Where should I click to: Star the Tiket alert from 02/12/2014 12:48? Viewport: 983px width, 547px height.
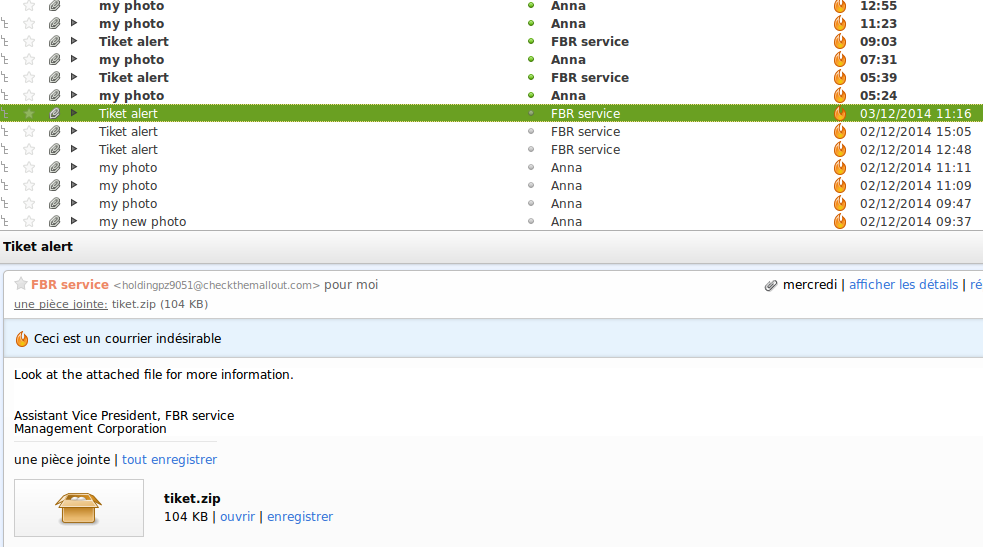[29, 150]
